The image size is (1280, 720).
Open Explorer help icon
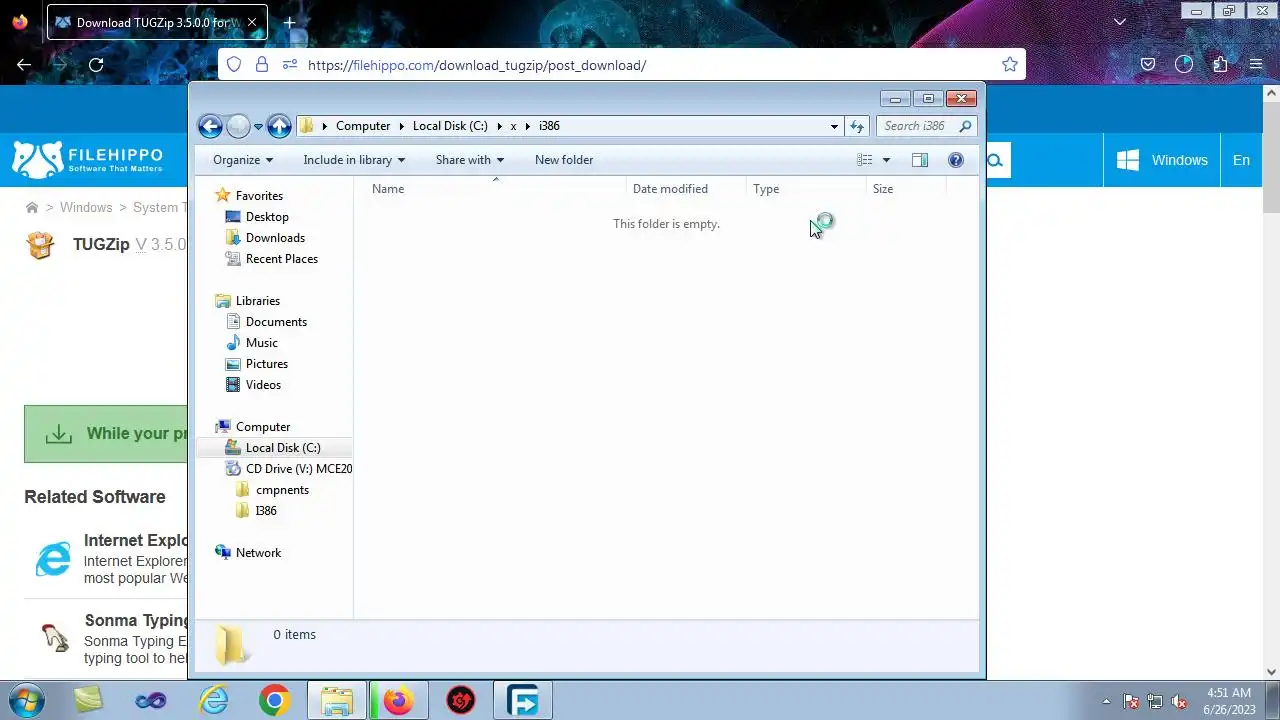pyautogui.click(x=956, y=160)
